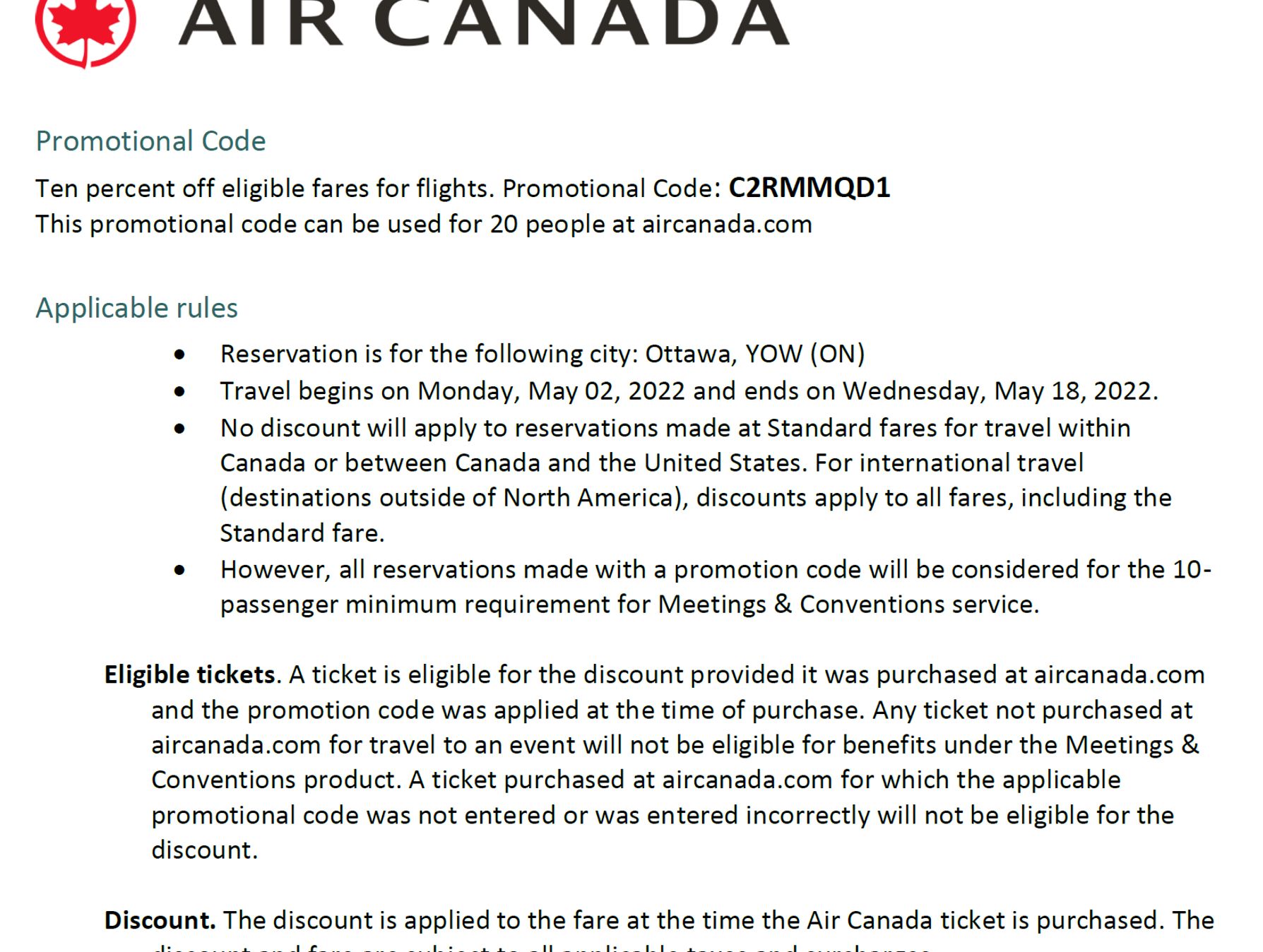Image resolution: width=1263 pixels, height=952 pixels.
Task: Click the Ottawa, YOW (ON) text
Action: [754, 354]
